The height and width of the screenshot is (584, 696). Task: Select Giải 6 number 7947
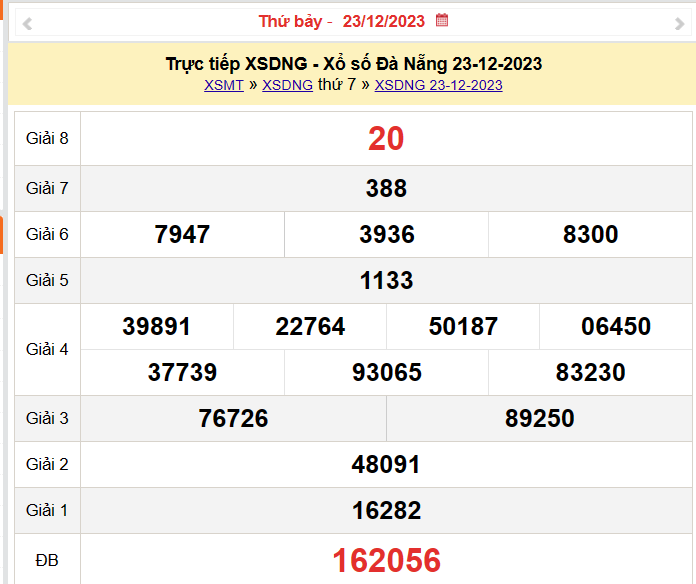(x=182, y=234)
